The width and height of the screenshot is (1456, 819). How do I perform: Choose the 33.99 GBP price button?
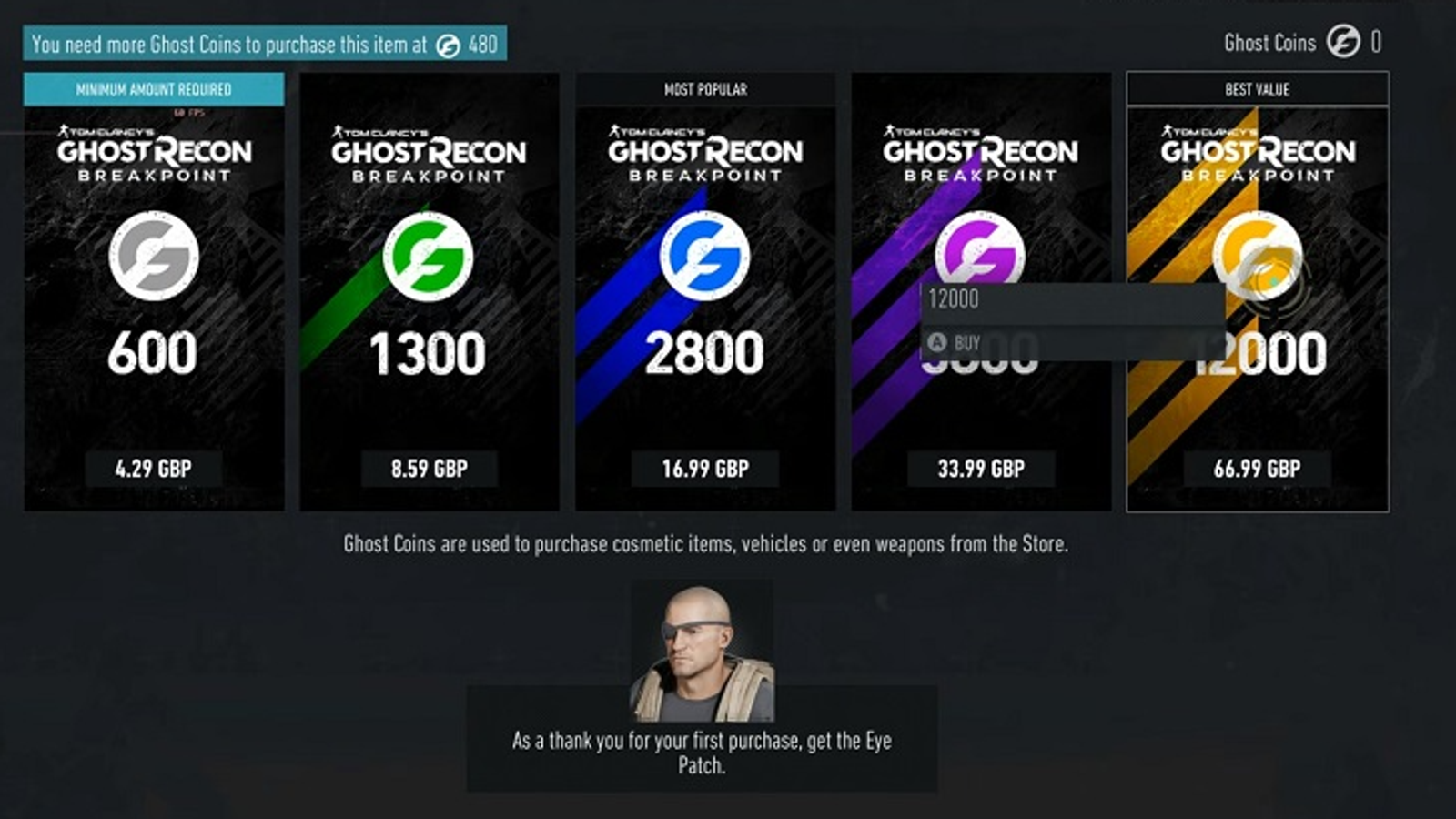981,469
